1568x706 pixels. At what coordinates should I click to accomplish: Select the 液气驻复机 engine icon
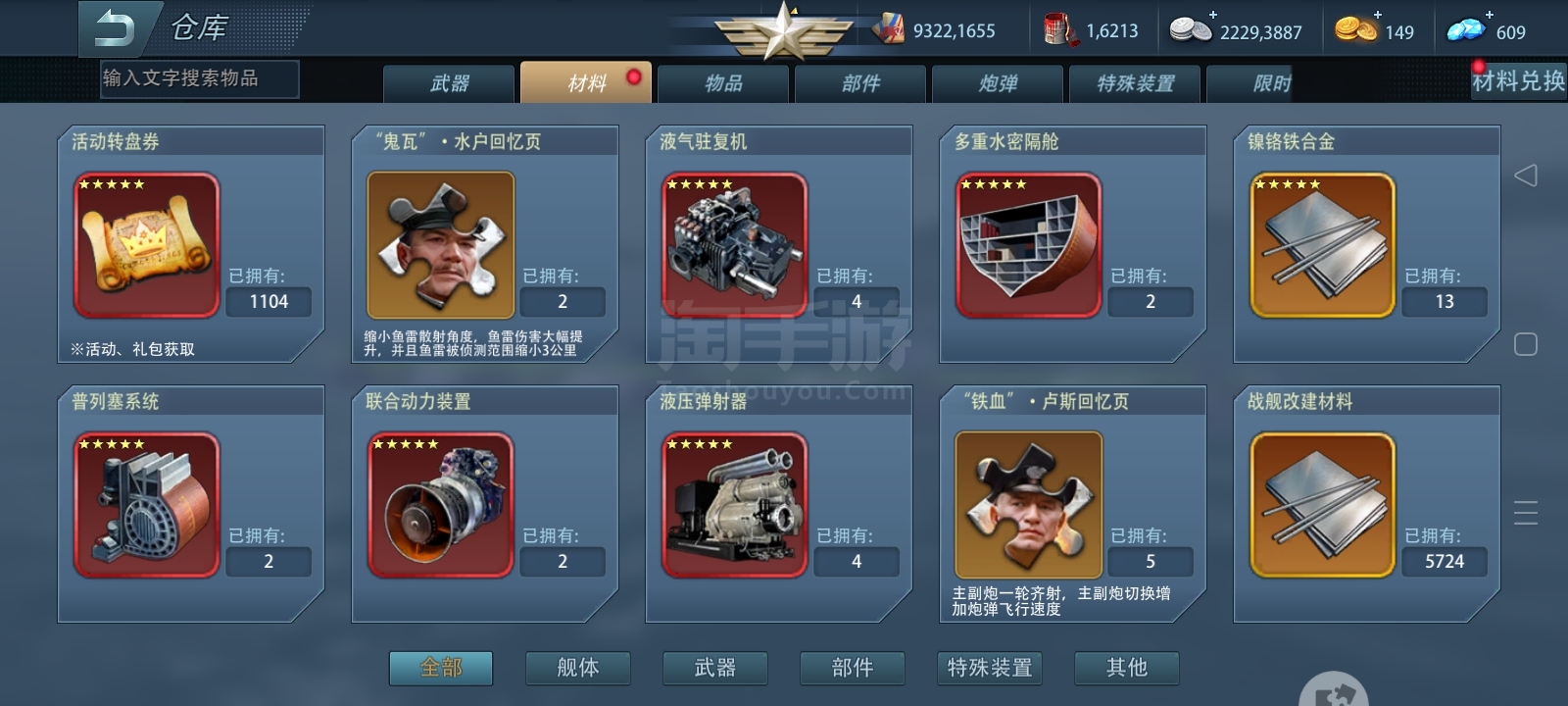pyautogui.click(x=735, y=245)
